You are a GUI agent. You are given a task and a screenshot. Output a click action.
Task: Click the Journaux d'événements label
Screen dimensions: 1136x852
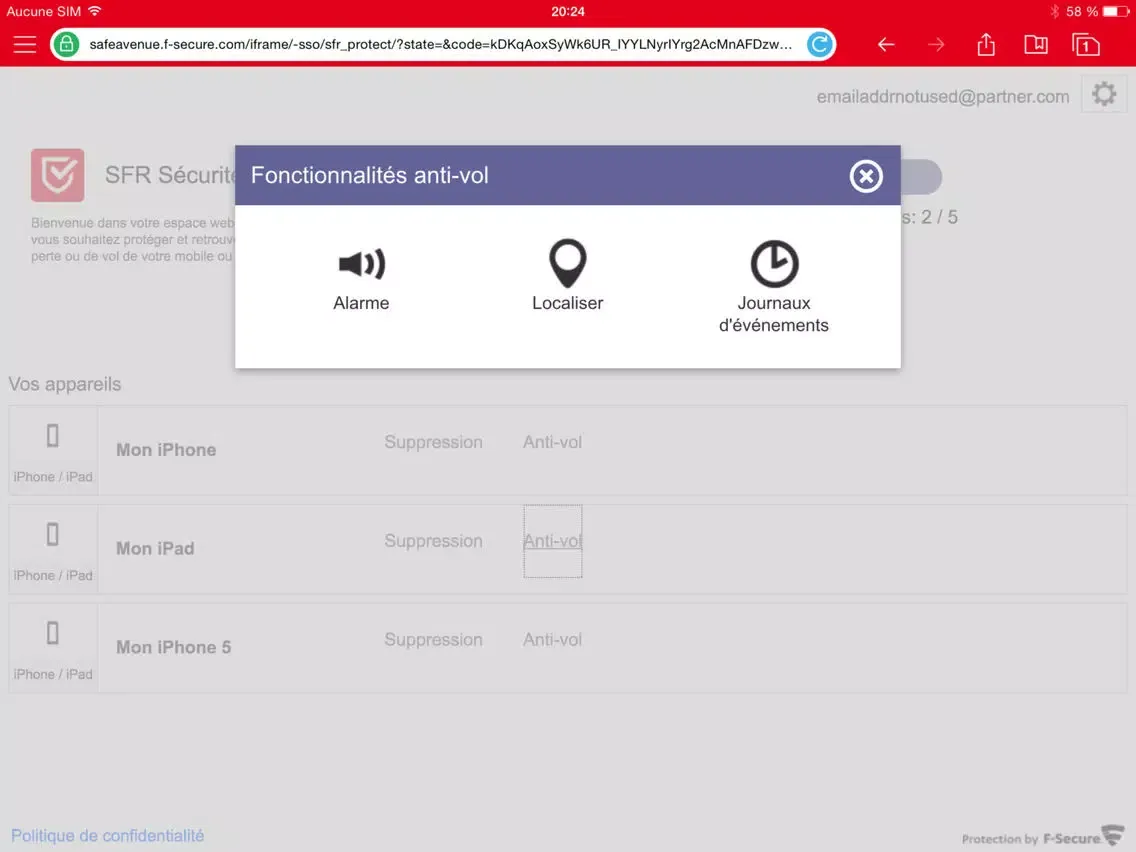pyautogui.click(x=774, y=314)
